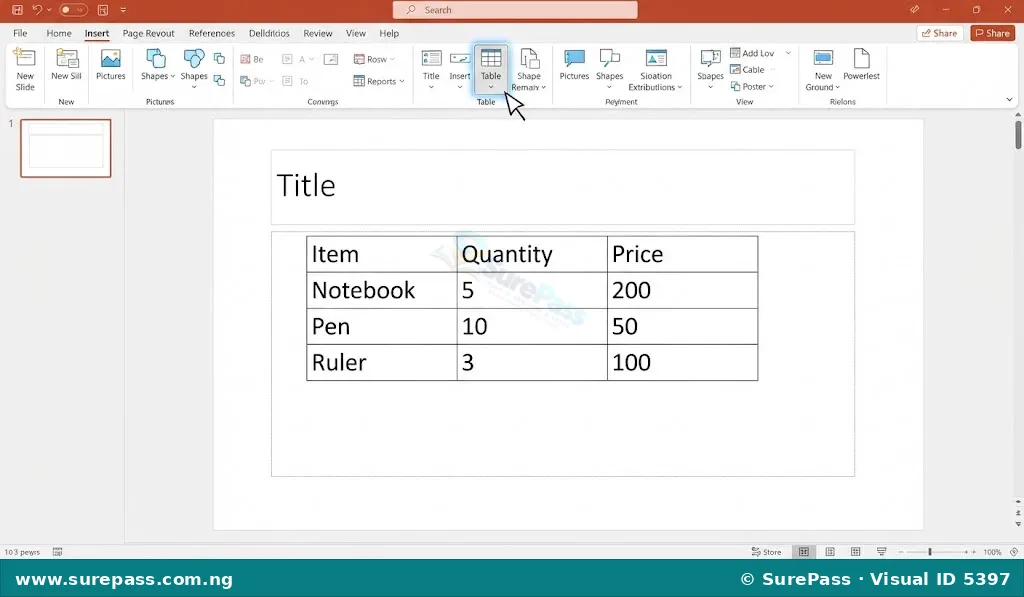Open the Shape Remaiy dropdown
This screenshot has height=597, width=1024.
tap(528, 69)
